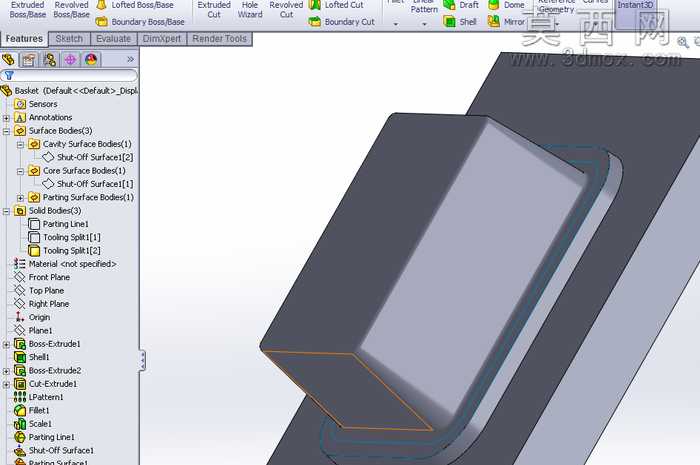
Task: Open the Reference Geometry dropdown arrow
Action: point(557,24)
